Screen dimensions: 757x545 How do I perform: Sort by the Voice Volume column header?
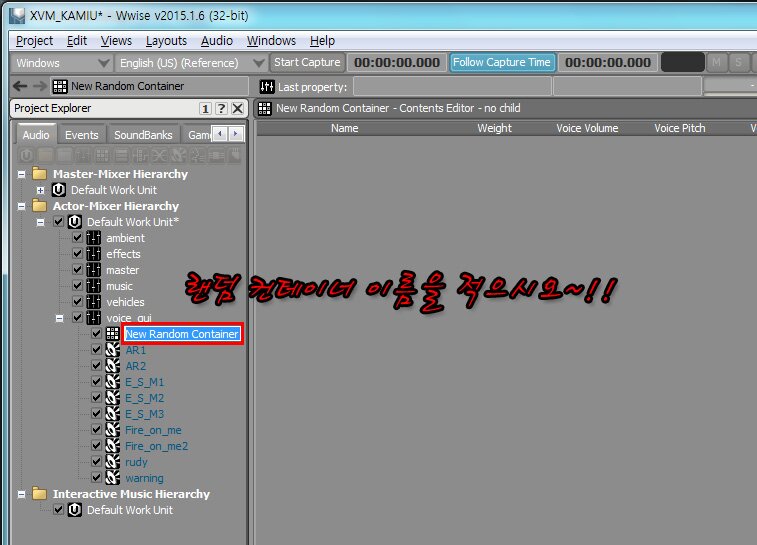tap(587, 128)
